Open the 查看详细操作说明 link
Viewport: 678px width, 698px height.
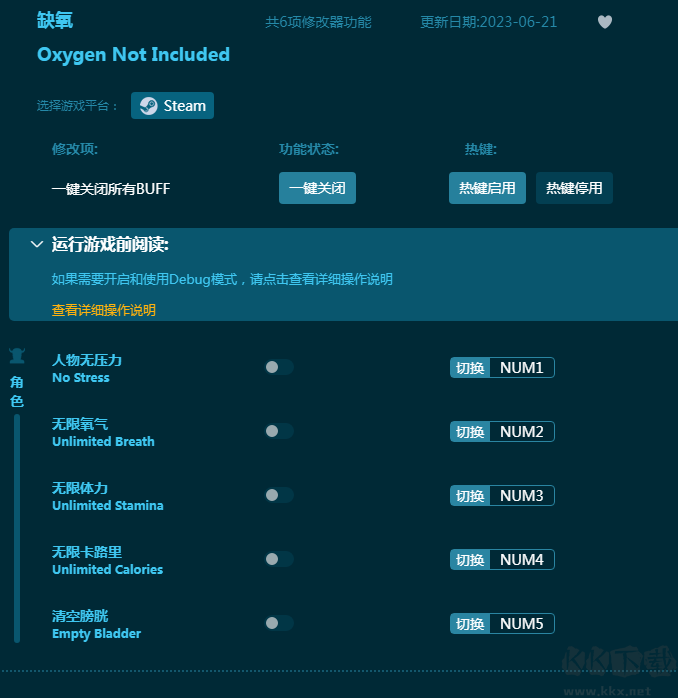click(104, 310)
